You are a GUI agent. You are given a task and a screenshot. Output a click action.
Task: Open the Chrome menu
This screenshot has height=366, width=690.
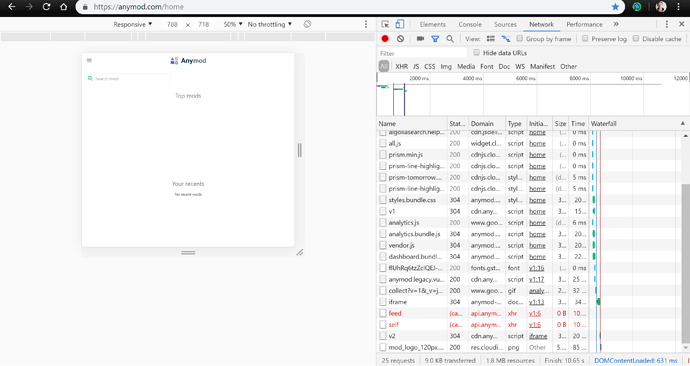[x=679, y=7]
